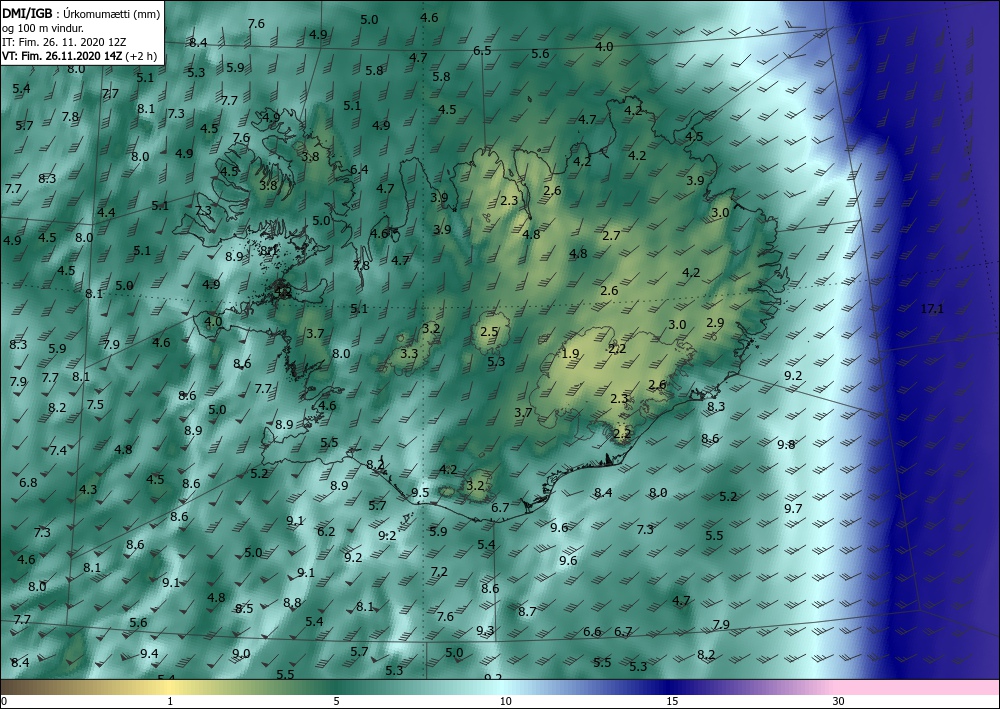Click the 8.7 value south of Iceland
The width and height of the screenshot is (1000, 709).
(527, 611)
